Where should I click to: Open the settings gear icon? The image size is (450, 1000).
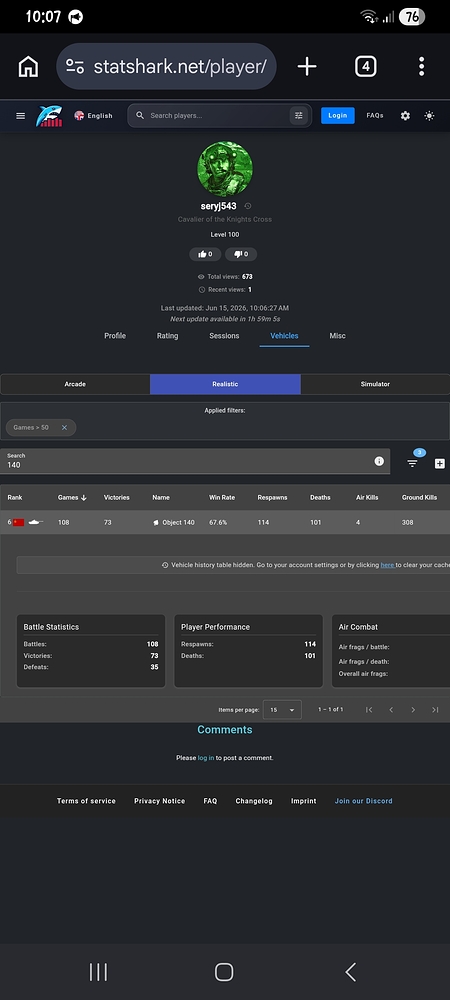405,115
